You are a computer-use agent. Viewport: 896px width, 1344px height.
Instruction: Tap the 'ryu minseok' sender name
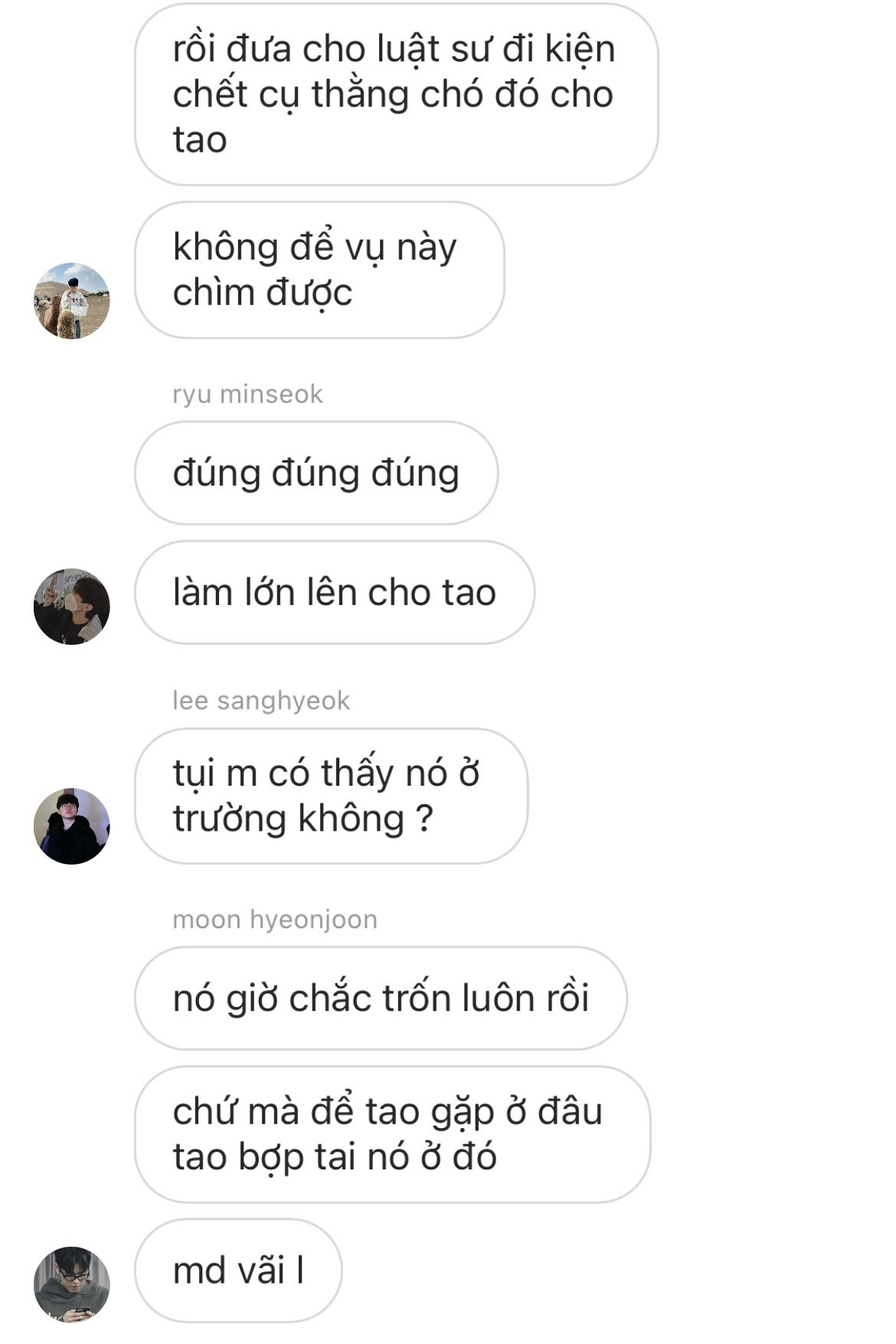(x=247, y=394)
